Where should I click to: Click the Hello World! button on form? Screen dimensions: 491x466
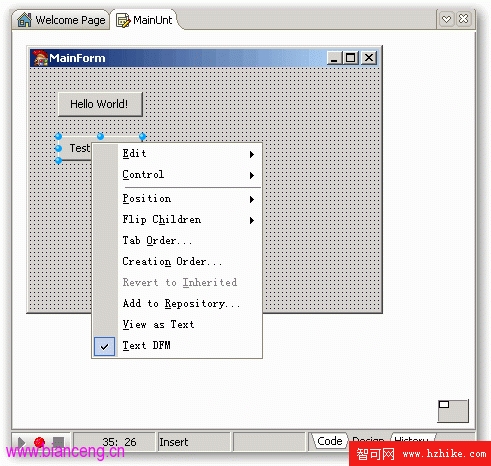click(x=100, y=104)
